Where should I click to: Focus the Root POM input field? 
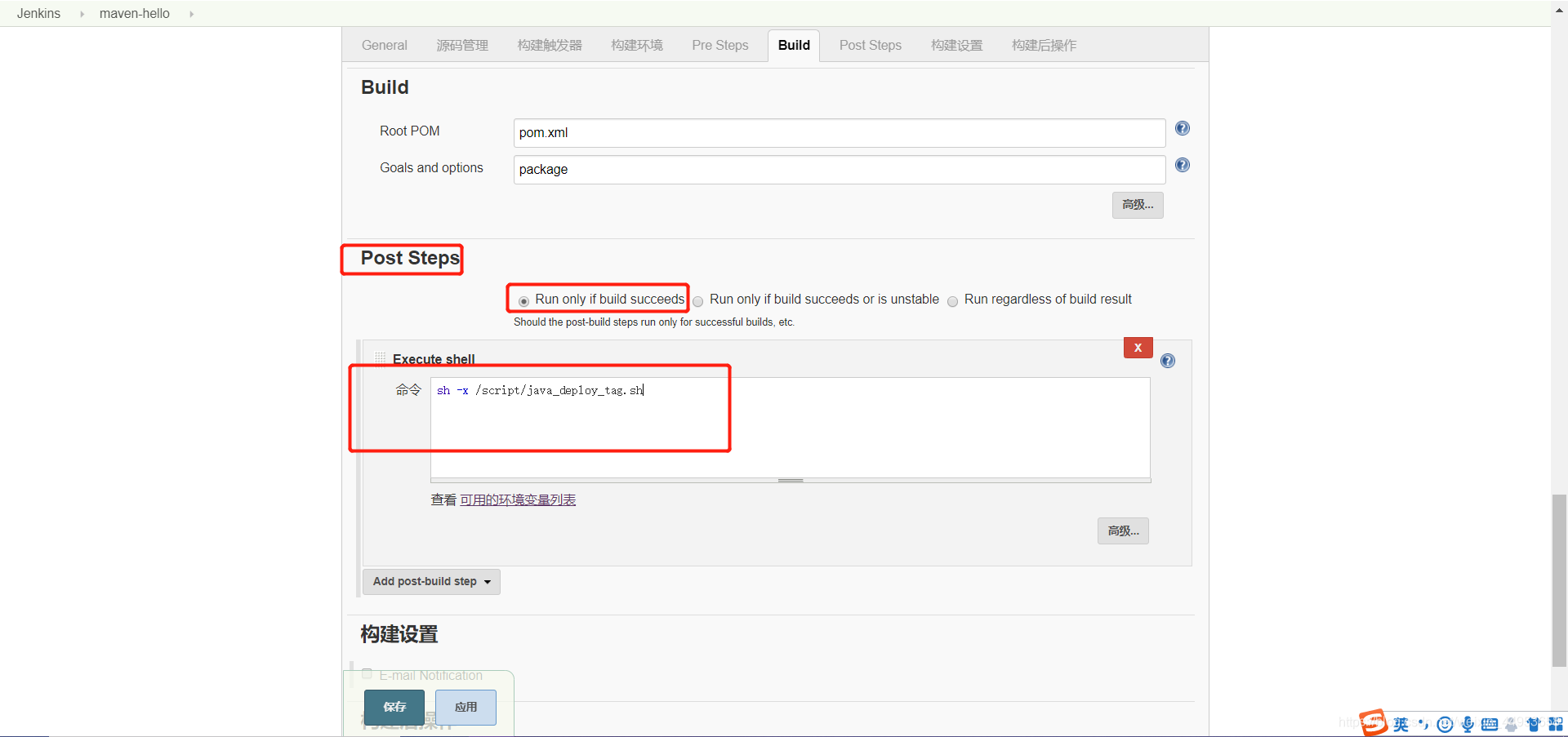pyautogui.click(x=840, y=133)
